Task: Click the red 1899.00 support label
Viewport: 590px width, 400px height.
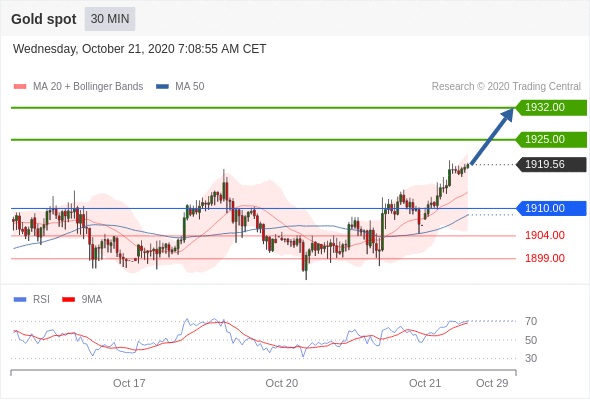Action: (x=545, y=258)
